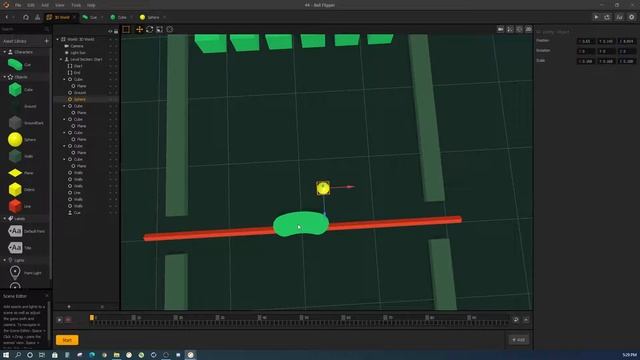Toggle visibility of Sphere row
The height and width of the screenshot is (360, 640).
(x=110, y=99)
